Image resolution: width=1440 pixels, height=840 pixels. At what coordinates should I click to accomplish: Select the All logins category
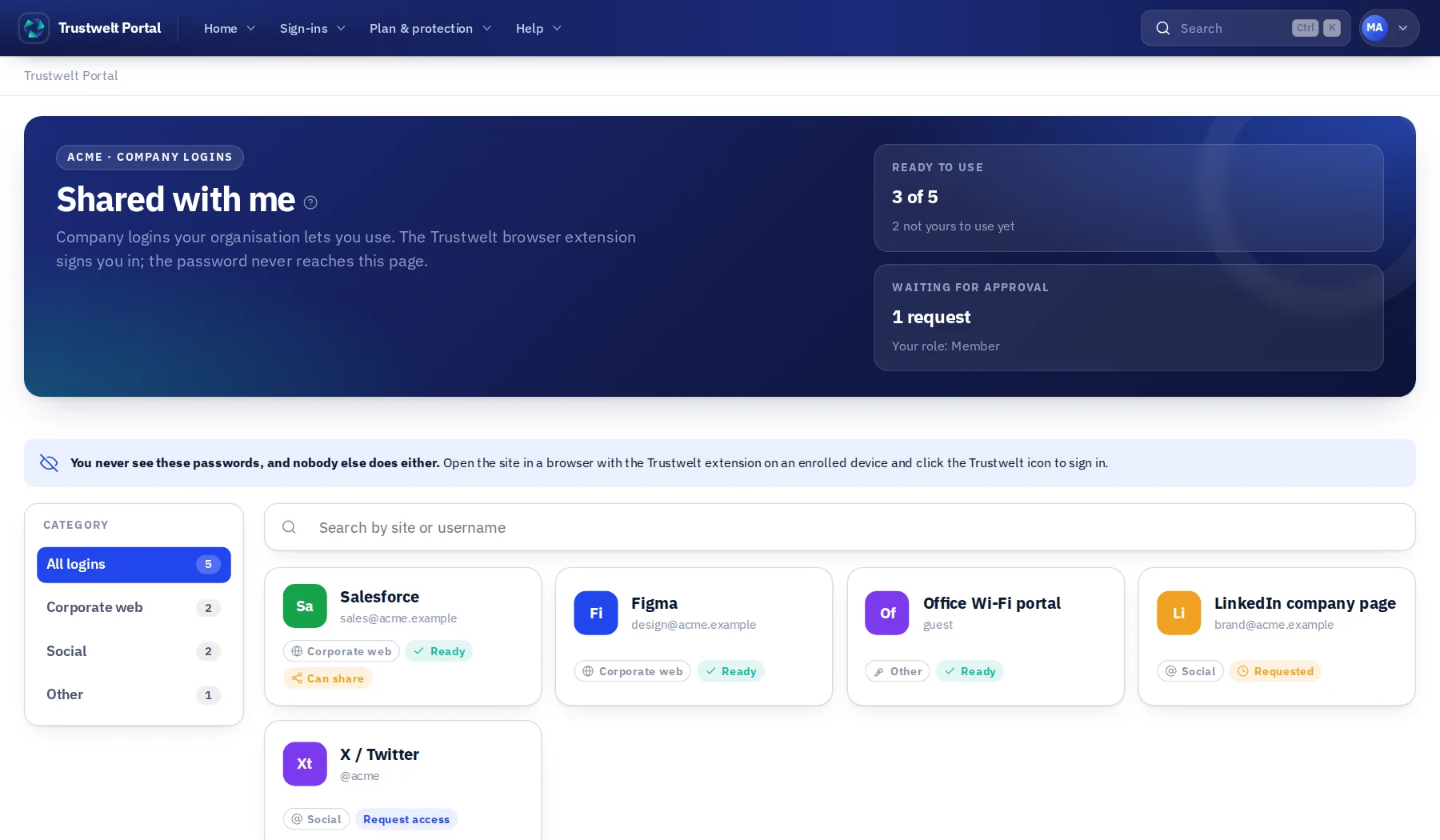tap(134, 565)
